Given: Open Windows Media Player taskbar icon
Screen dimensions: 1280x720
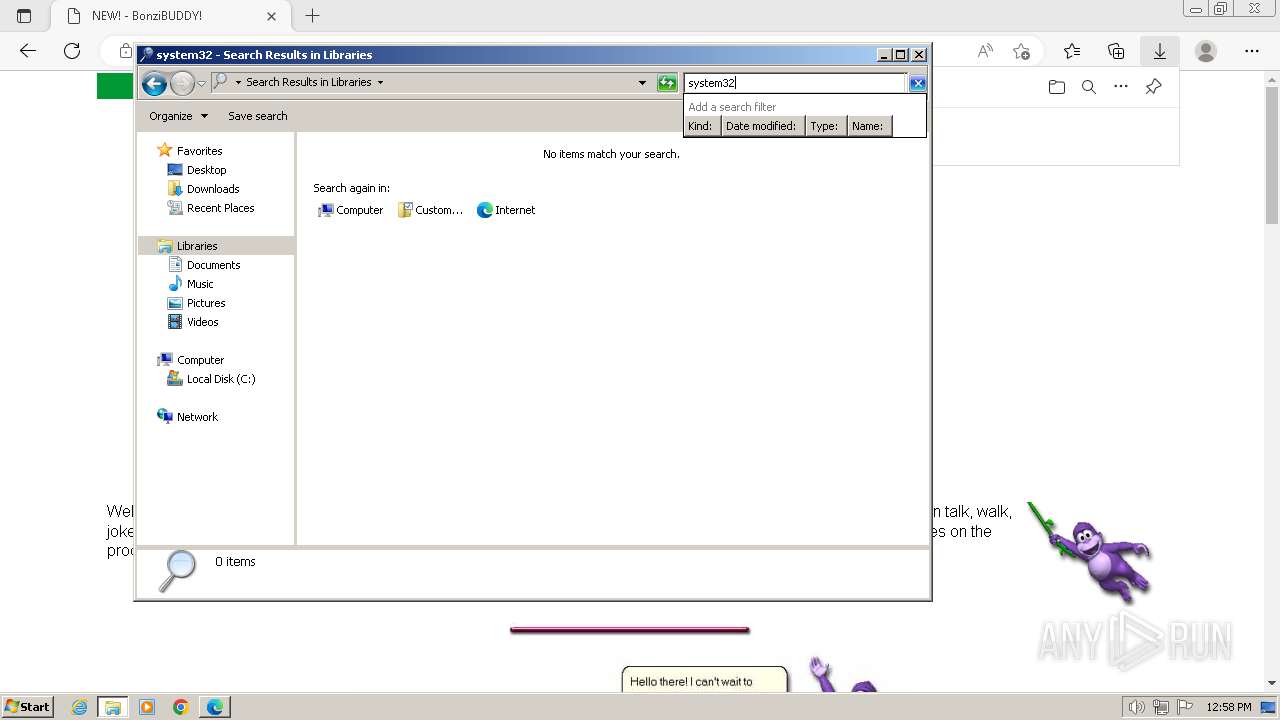Looking at the screenshot, I should click(x=147, y=707).
